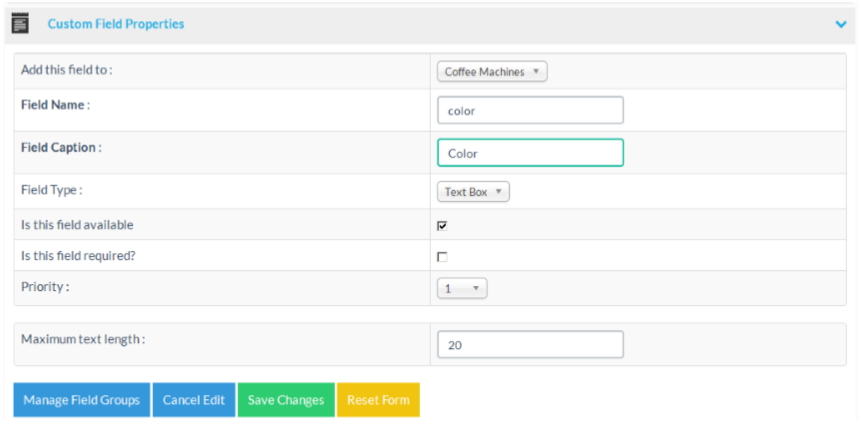This screenshot has height=428, width=861.
Task: Click the 'Is this field required?' label text
Action: tap(78, 256)
